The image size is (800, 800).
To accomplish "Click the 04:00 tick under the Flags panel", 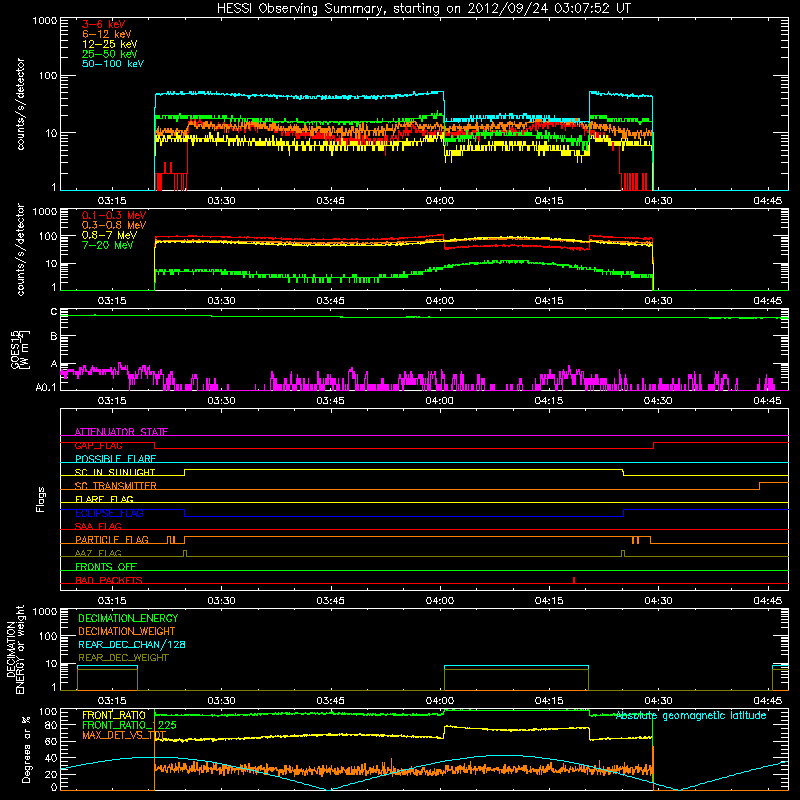I will (x=440, y=601).
